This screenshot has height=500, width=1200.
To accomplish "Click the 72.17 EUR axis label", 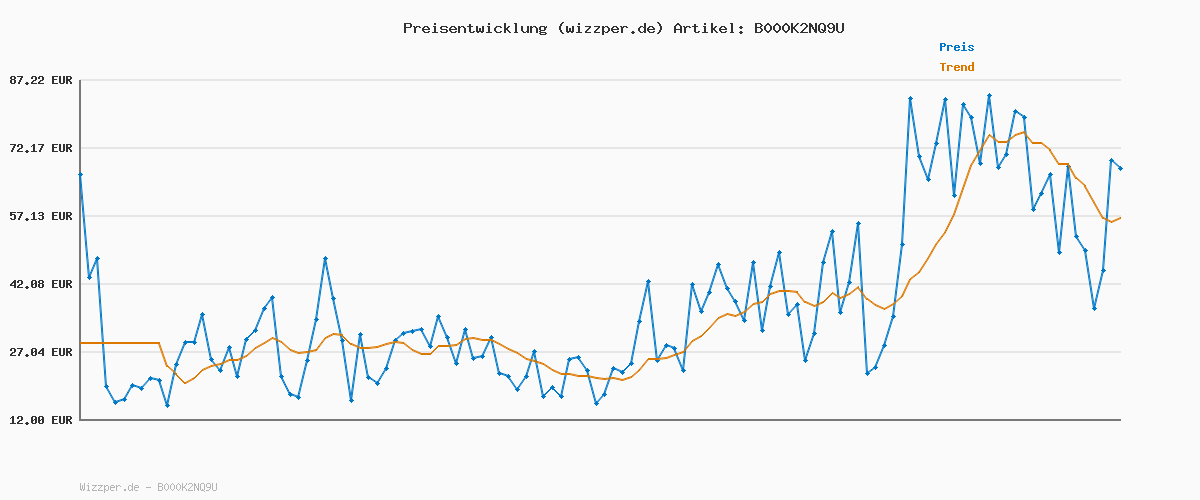I will pos(42,148).
